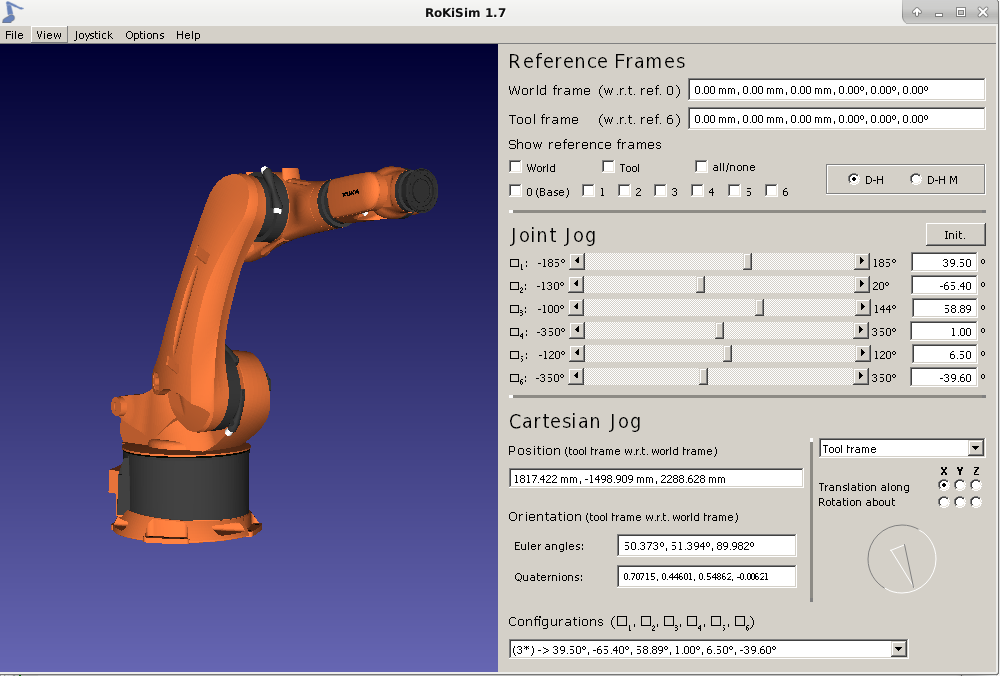Expand the Configurations dropdown list

pos(899,649)
